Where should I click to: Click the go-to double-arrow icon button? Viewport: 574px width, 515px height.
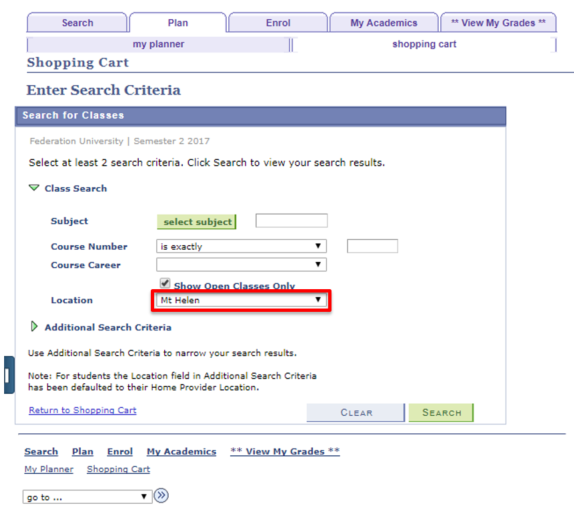point(161,496)
